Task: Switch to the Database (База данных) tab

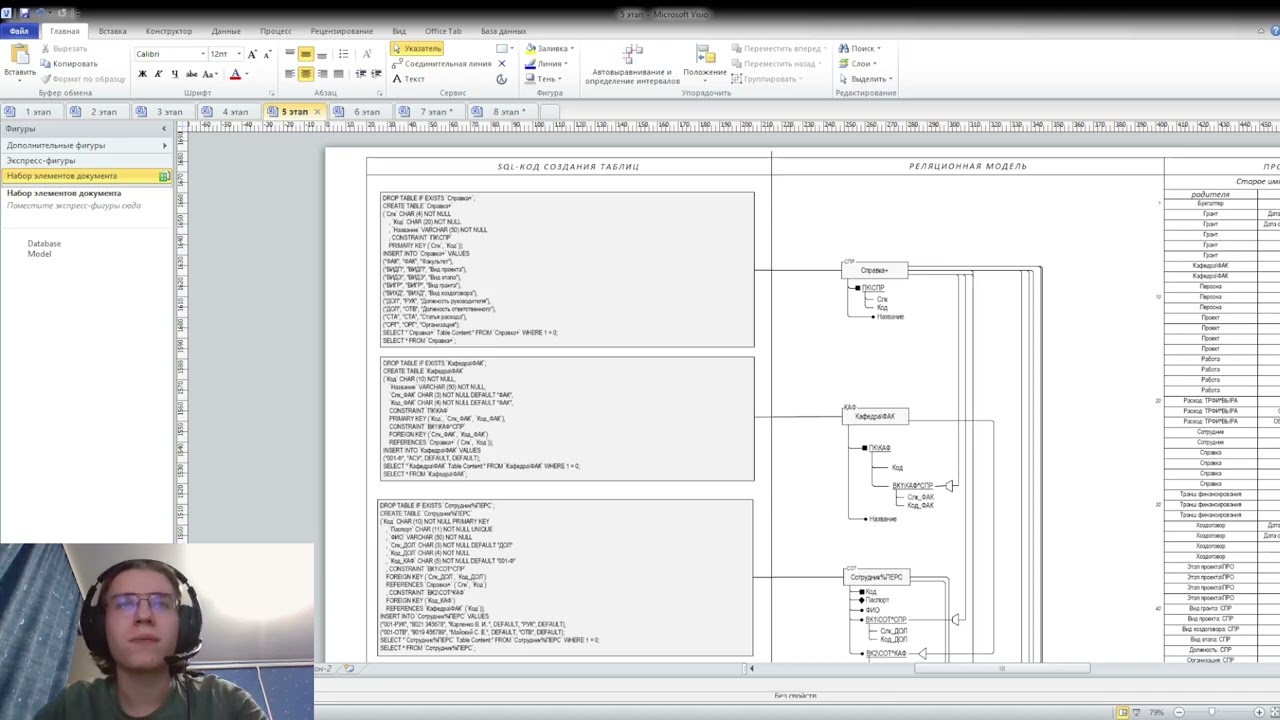Action: click(x=503, y=31)
